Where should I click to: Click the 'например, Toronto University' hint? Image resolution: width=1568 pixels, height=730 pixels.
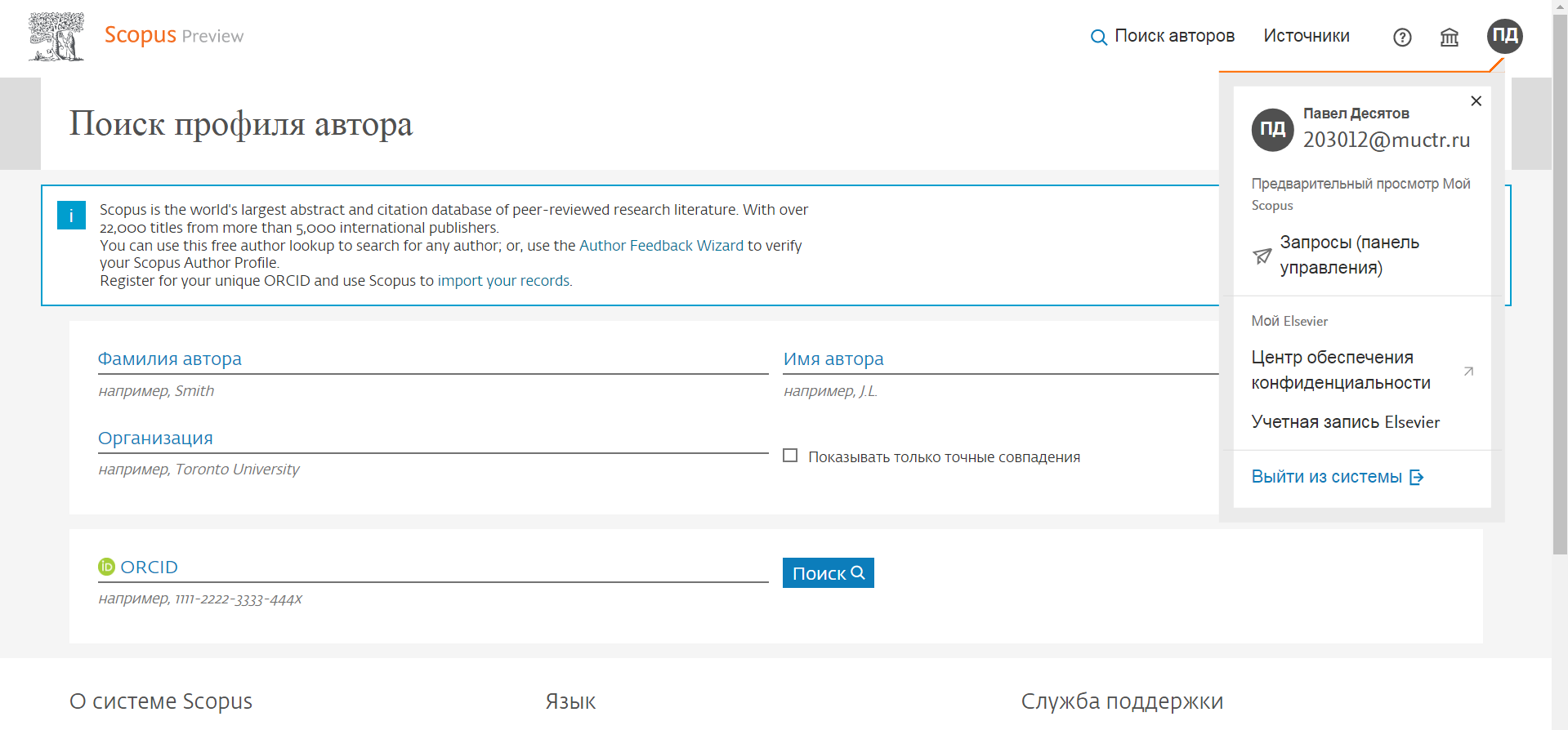[x=199, y=470]
